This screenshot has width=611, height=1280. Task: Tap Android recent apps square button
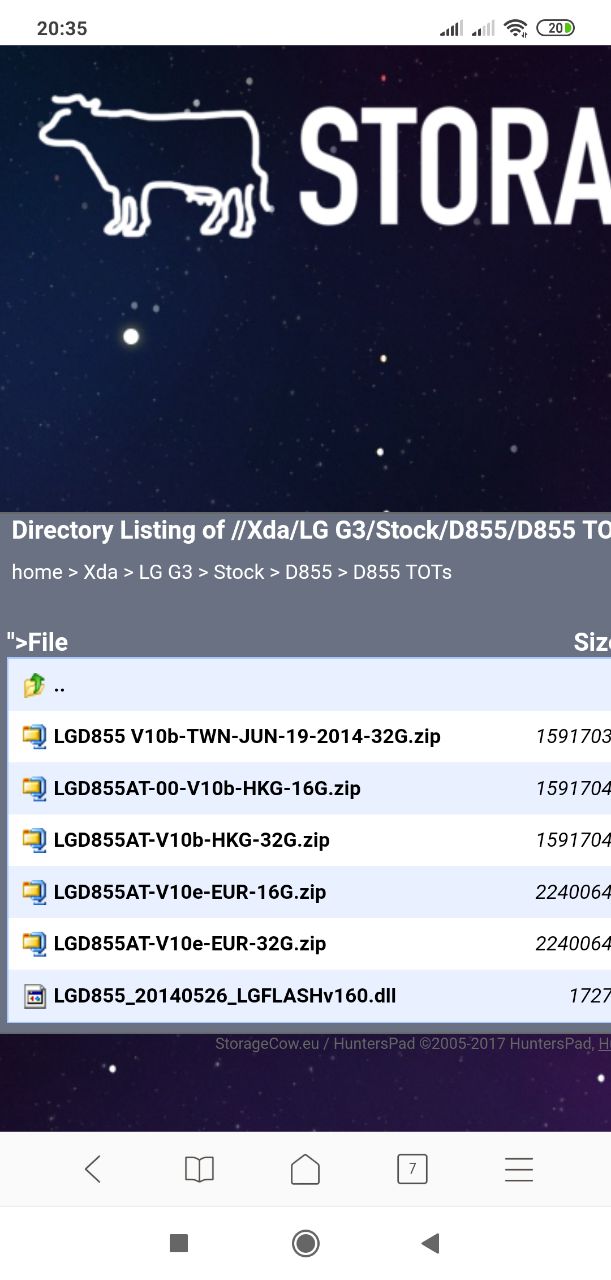(x=179, y=1243)
